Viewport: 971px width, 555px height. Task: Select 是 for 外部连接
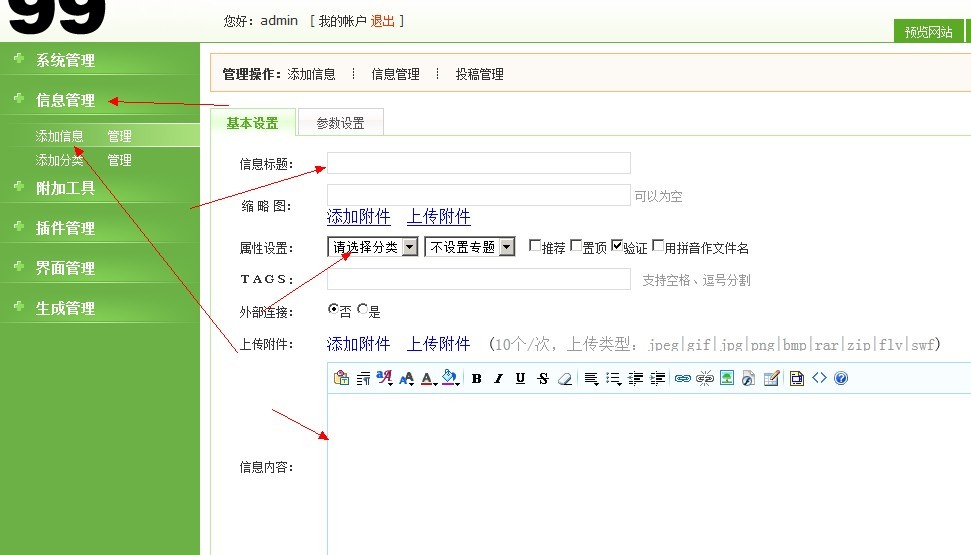(x=363, y=308)
